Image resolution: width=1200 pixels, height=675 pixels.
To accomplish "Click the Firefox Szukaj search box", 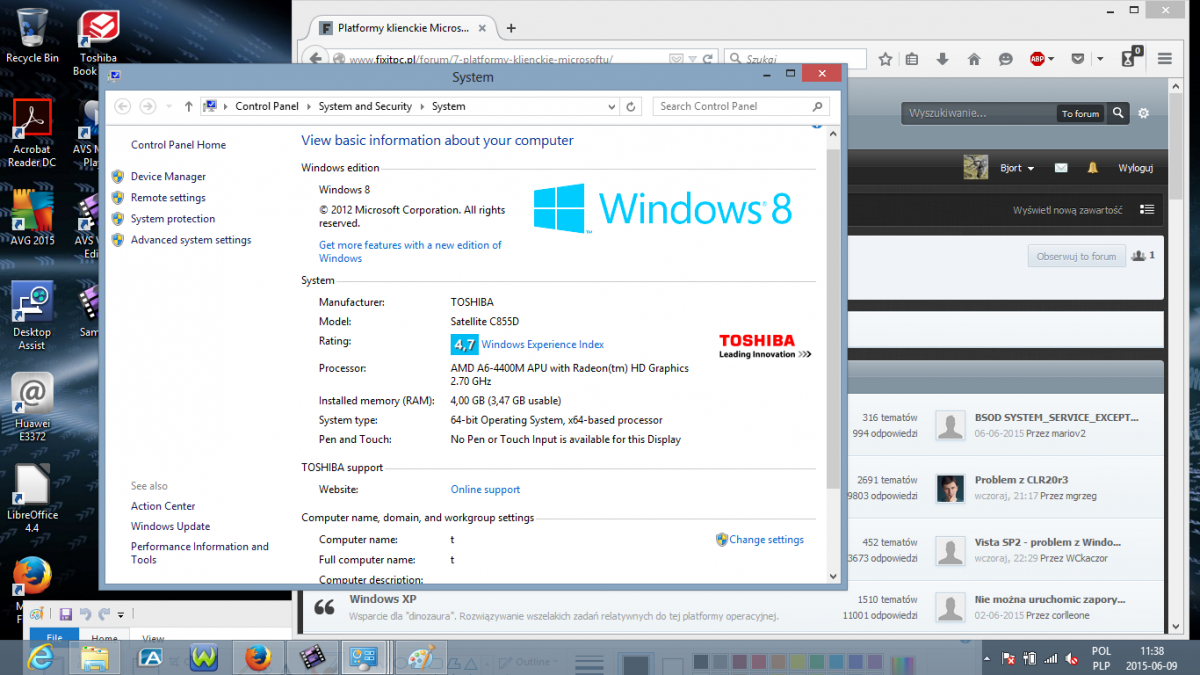I will [x=795, y=59].
